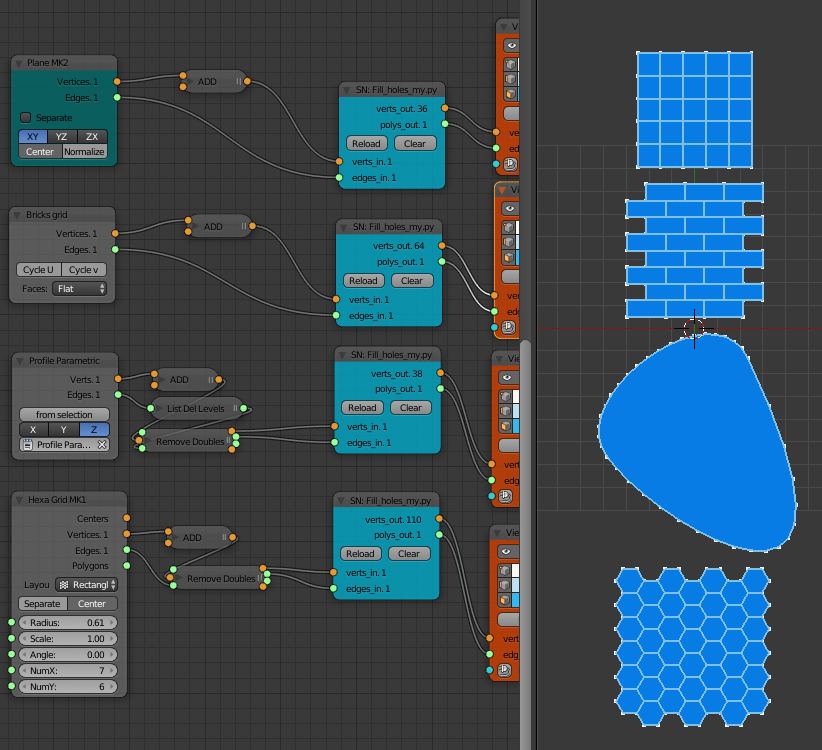Click Centers output socket of Hexa Grid
Screen dimensions: 822x750
[x=127, y=518]
